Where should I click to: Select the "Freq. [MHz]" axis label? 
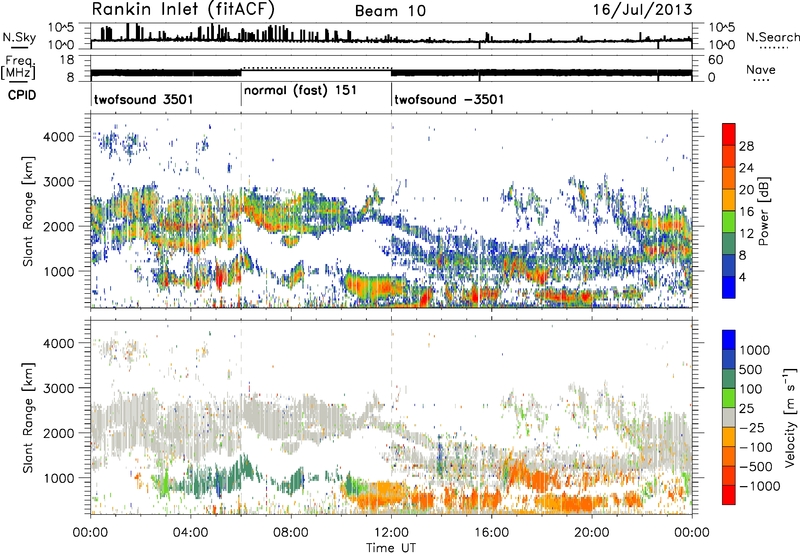pyautogui.click(x=19, y=67)
